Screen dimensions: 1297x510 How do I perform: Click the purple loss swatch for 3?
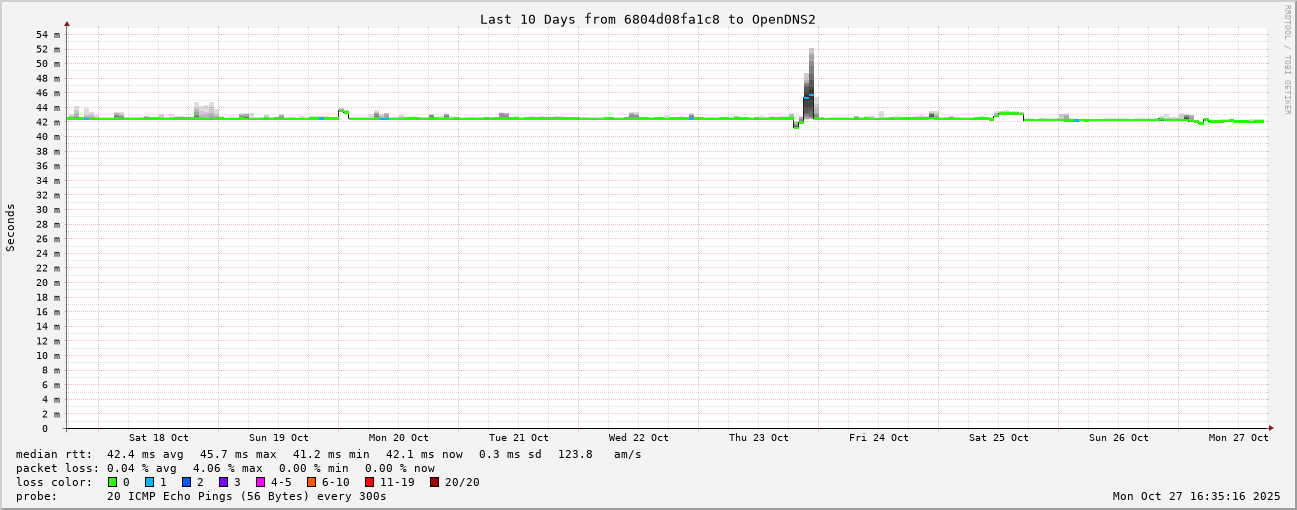coord(223,482)
